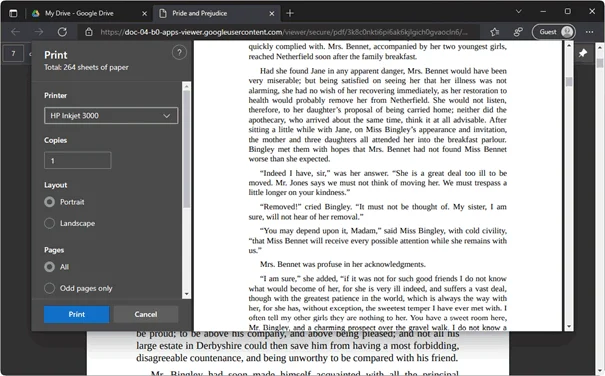605x376 pixels.
Task: Click the blue Print button
Action: [x=76, y=314]
